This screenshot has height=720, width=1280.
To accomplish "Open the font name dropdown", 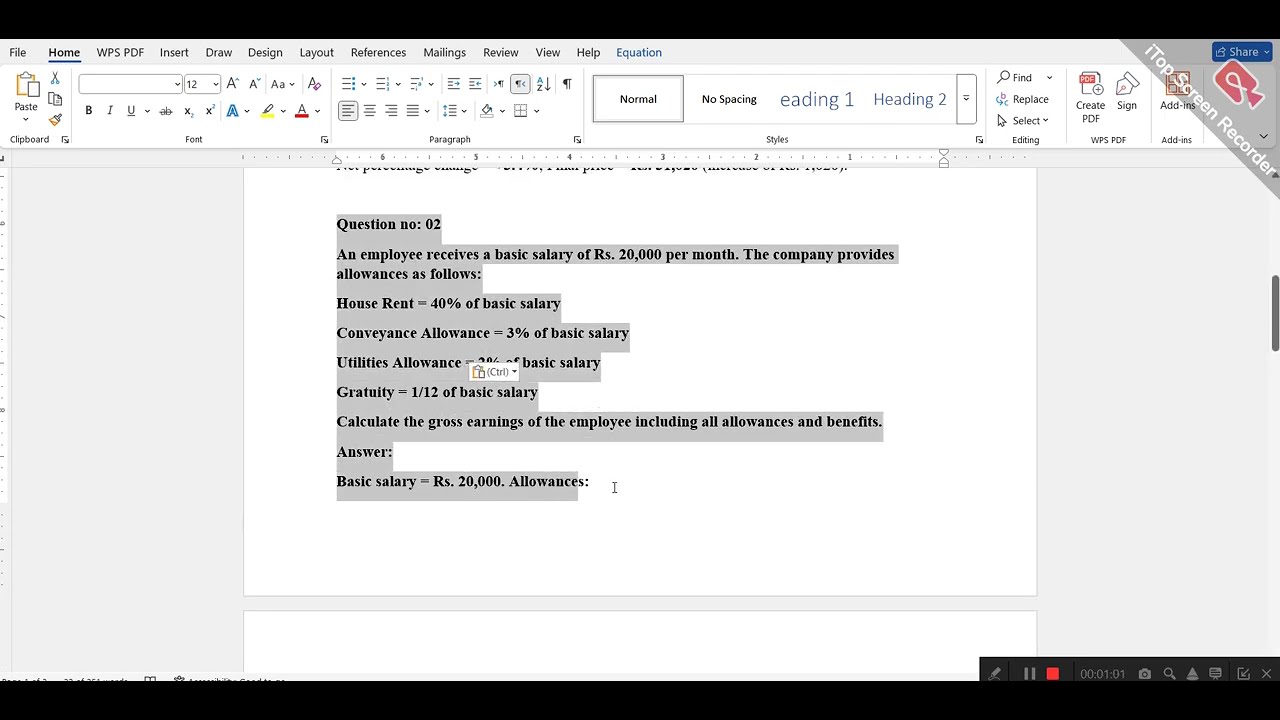I will (177, 85).
